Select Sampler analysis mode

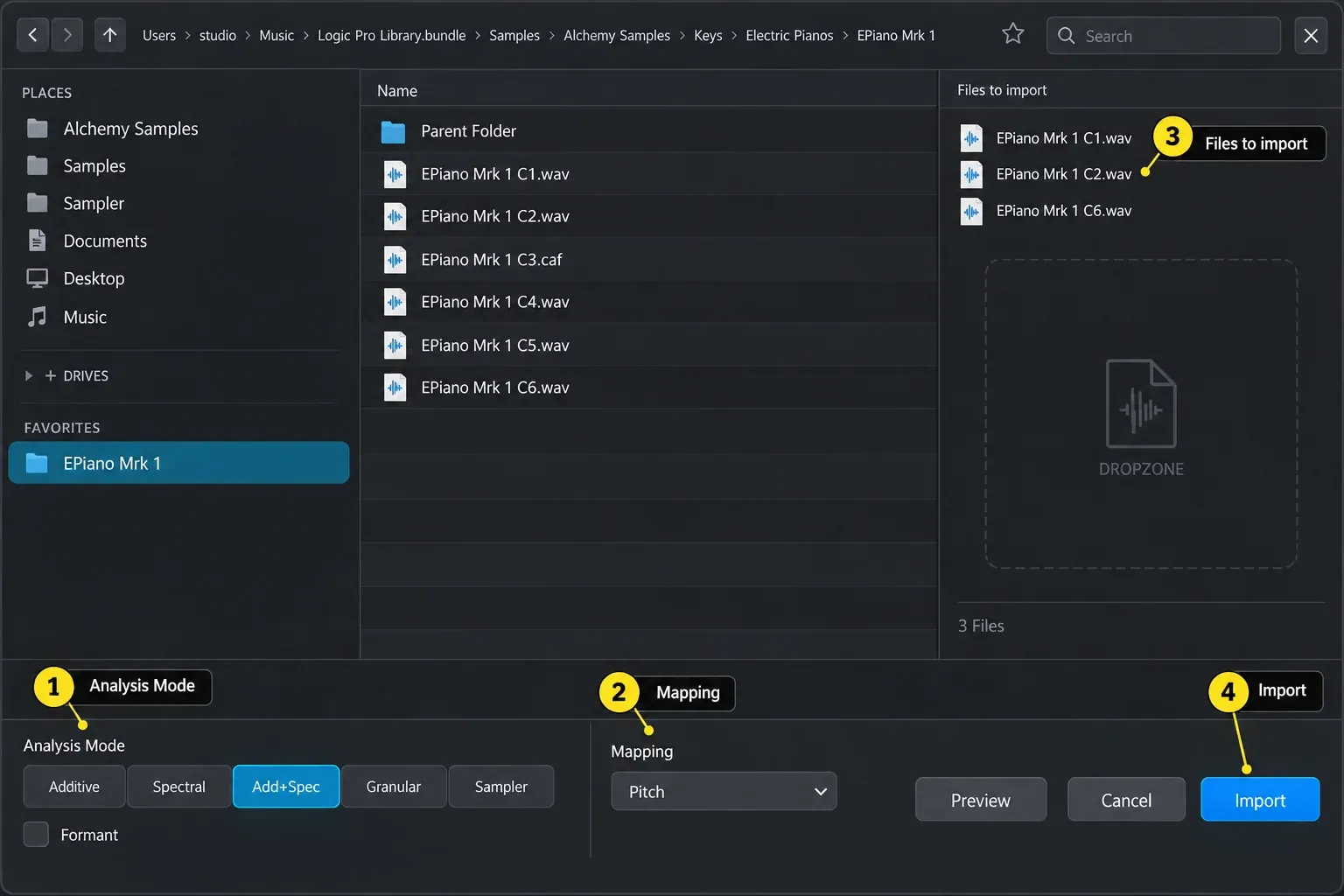(501, 787)
